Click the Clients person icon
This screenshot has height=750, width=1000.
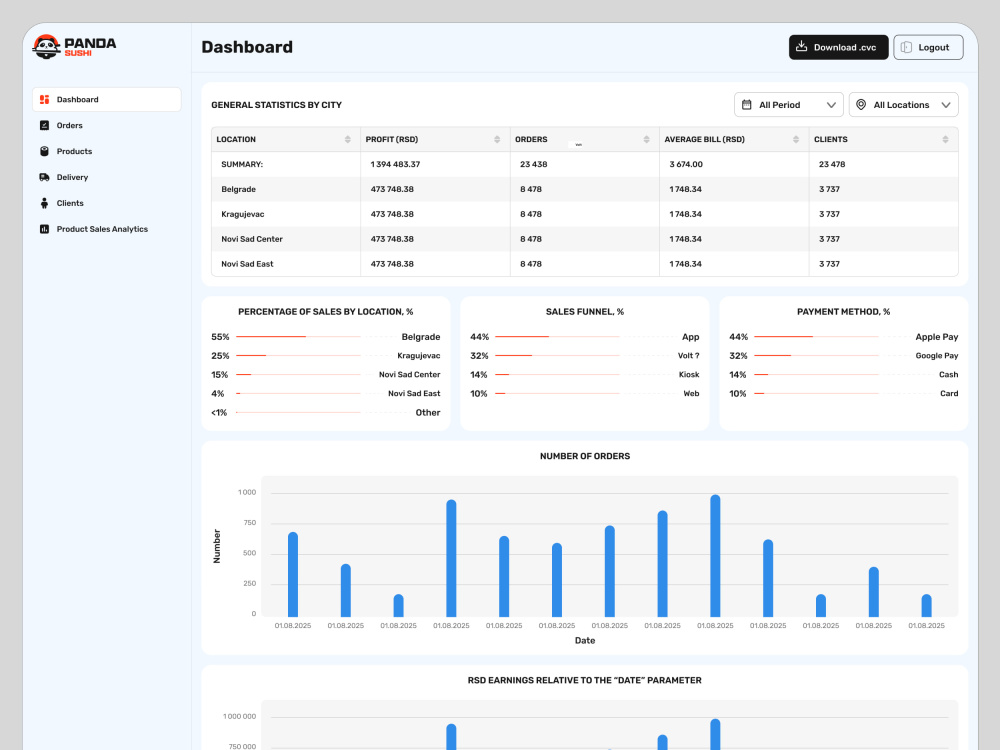pos(44,203)
